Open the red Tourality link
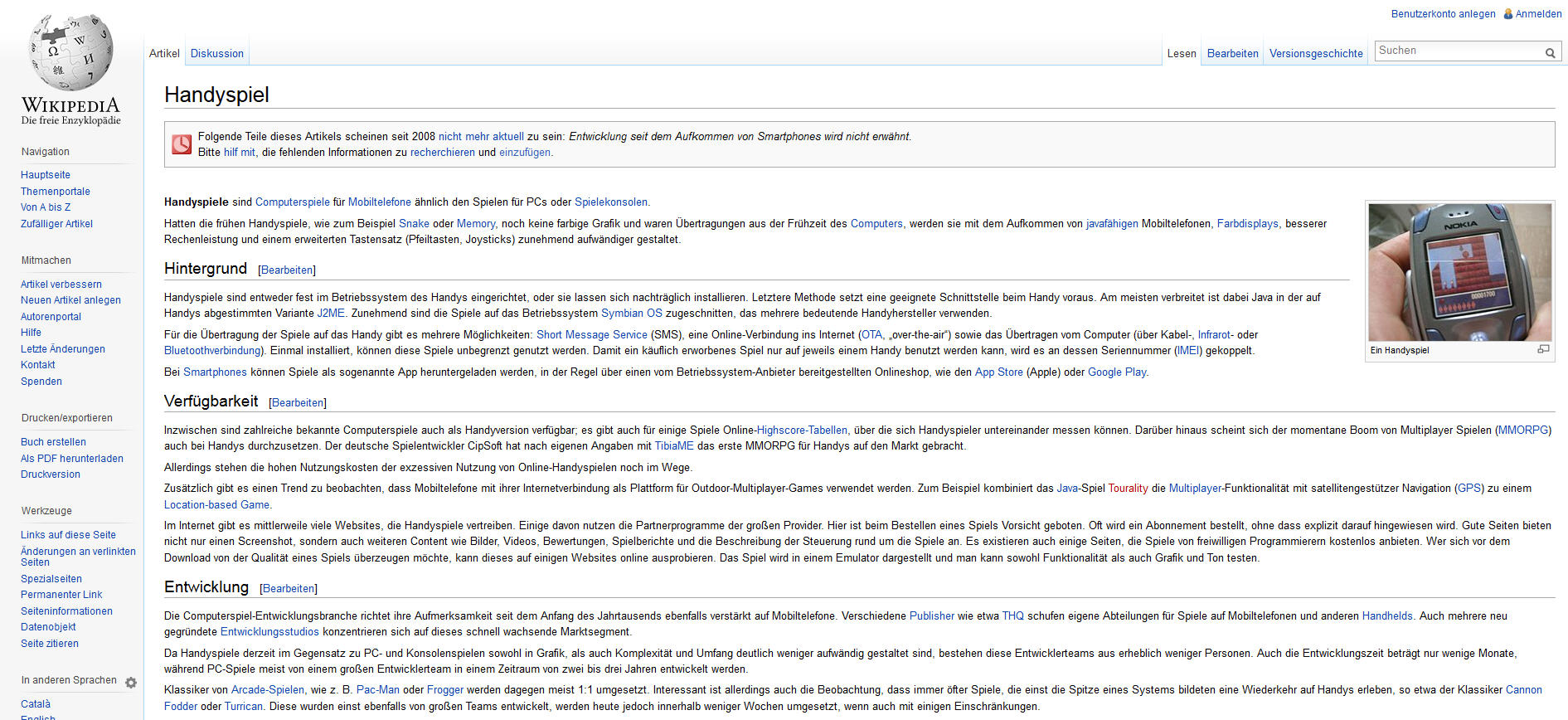 pos(1128,489)
